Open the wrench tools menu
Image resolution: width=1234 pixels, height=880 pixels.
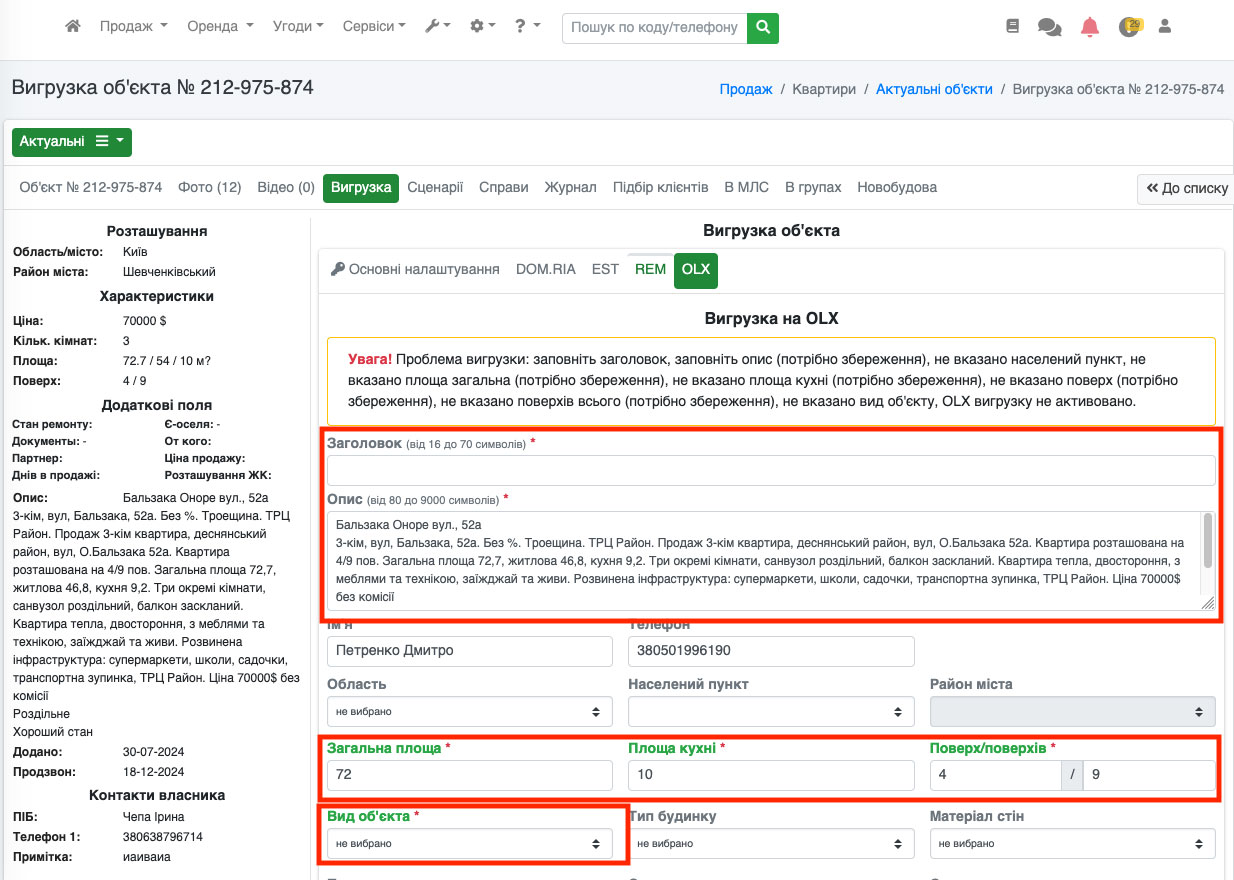click(437, 27)
